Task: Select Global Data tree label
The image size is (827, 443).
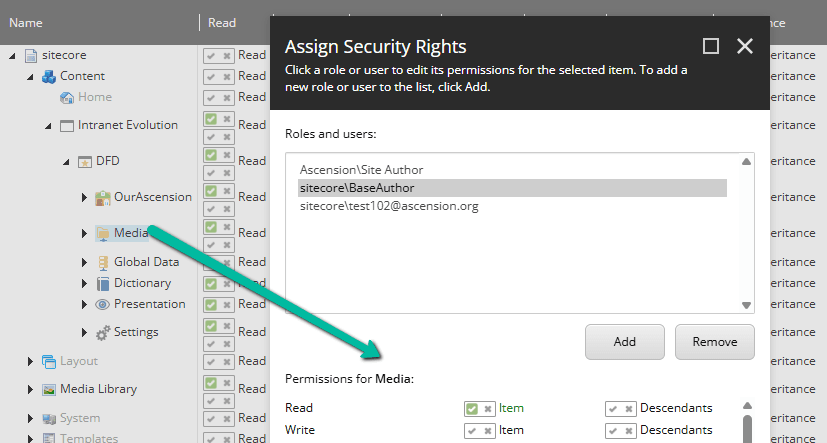Action: coord(146,262)
